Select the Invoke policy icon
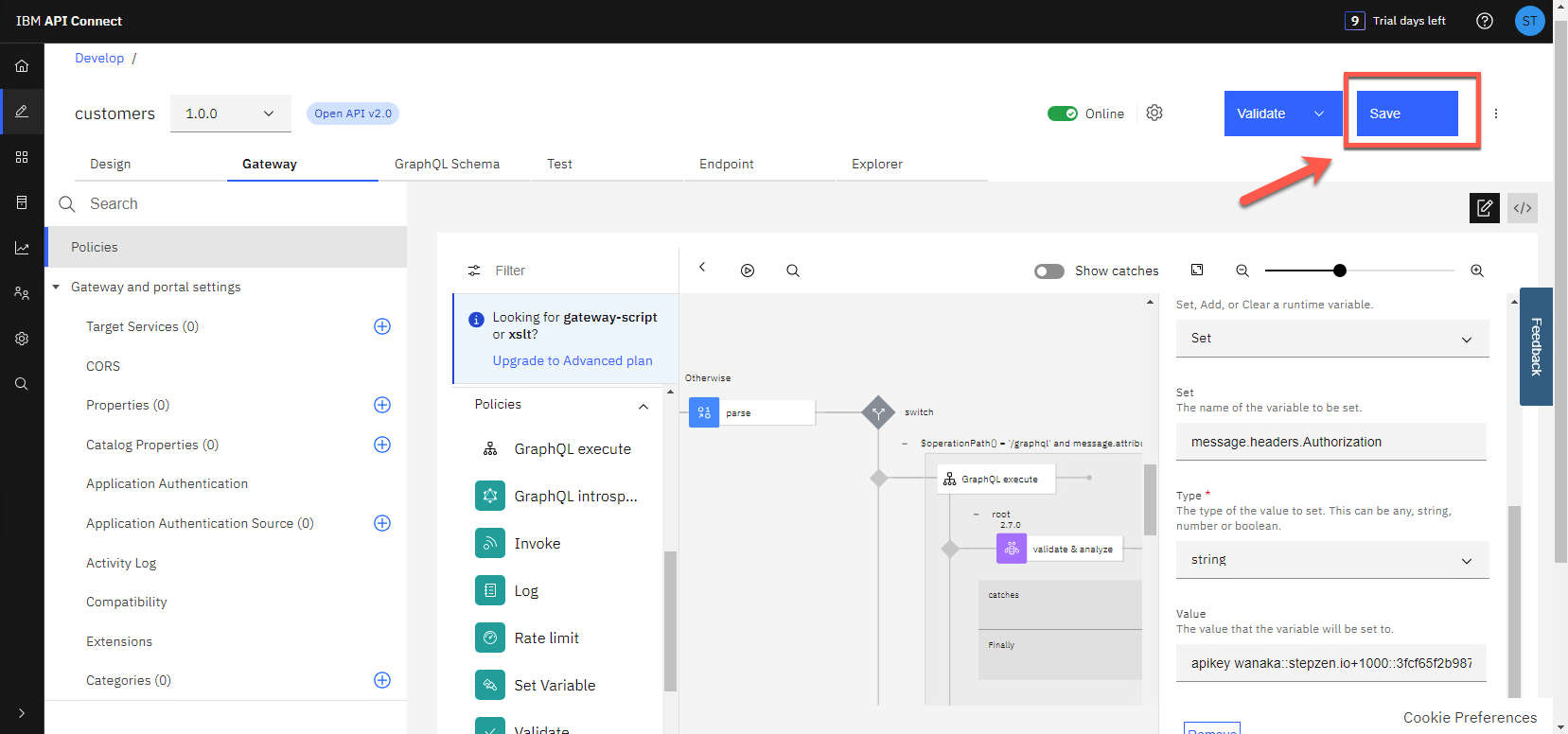 (490, 543)
